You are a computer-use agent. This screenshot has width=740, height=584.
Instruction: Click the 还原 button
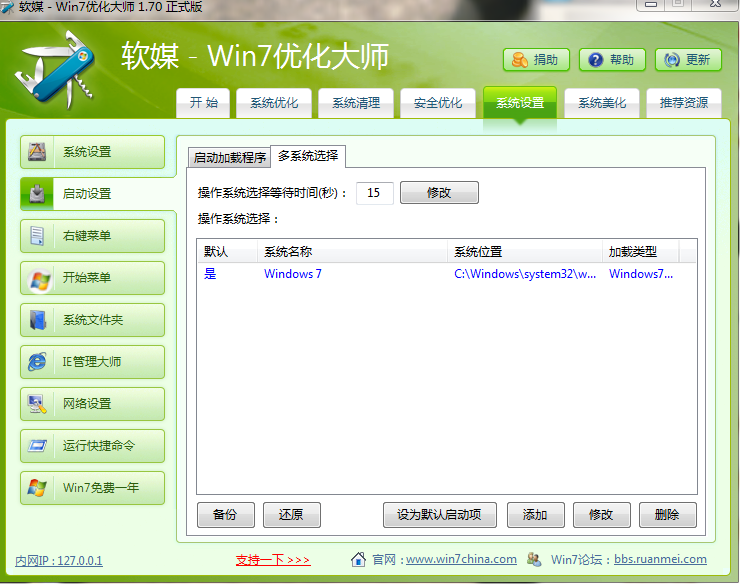(292, 515)
